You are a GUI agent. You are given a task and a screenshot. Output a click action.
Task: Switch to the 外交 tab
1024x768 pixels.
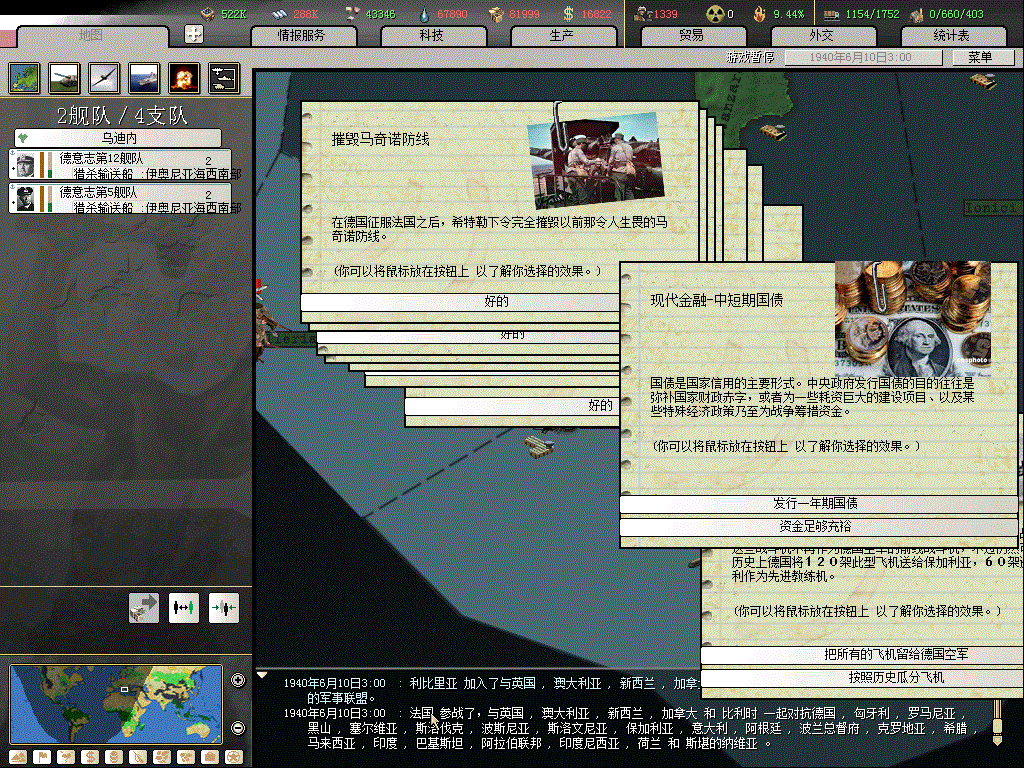(x=821, y=36)
